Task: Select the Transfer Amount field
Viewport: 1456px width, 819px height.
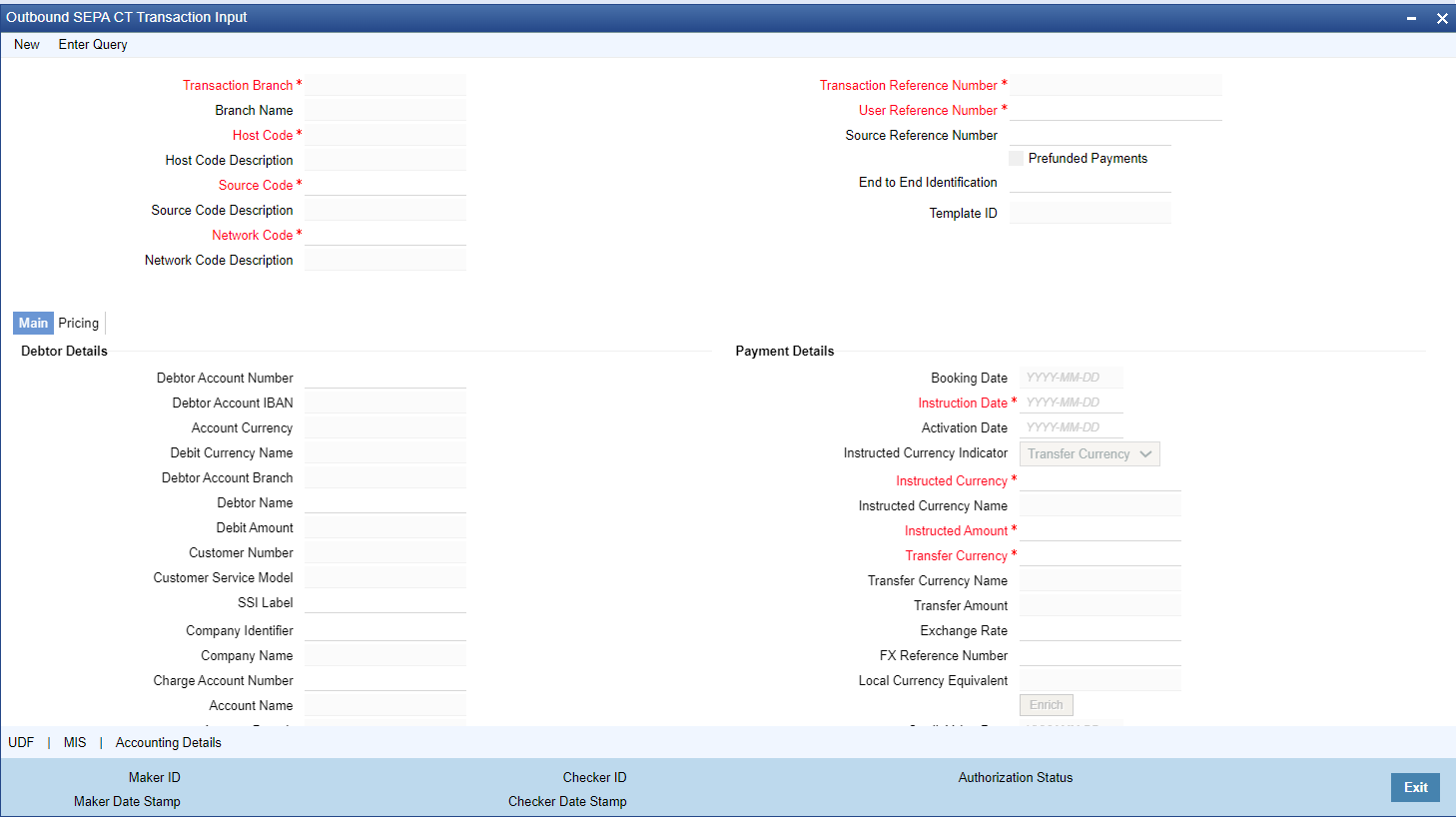Action: [1100, 605]
